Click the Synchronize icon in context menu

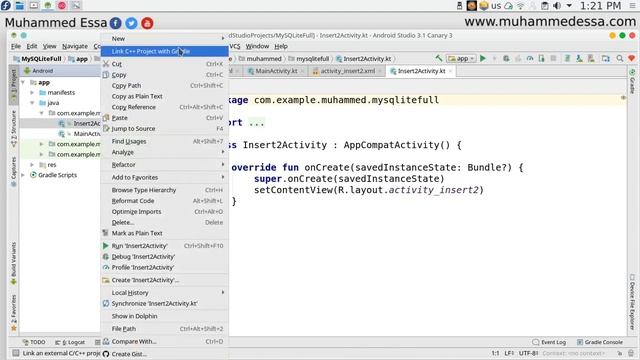pos(106,303)
